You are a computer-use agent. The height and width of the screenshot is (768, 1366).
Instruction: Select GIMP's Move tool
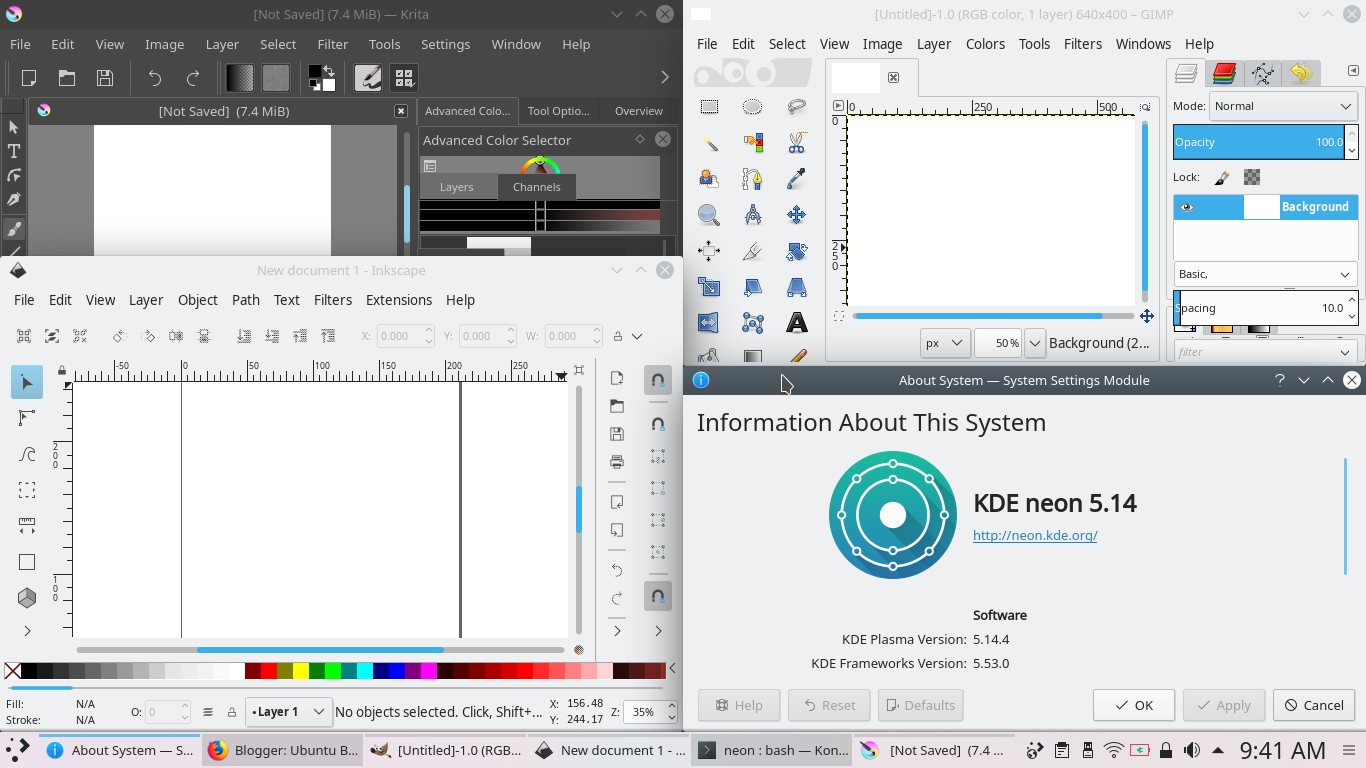(797, 214)
